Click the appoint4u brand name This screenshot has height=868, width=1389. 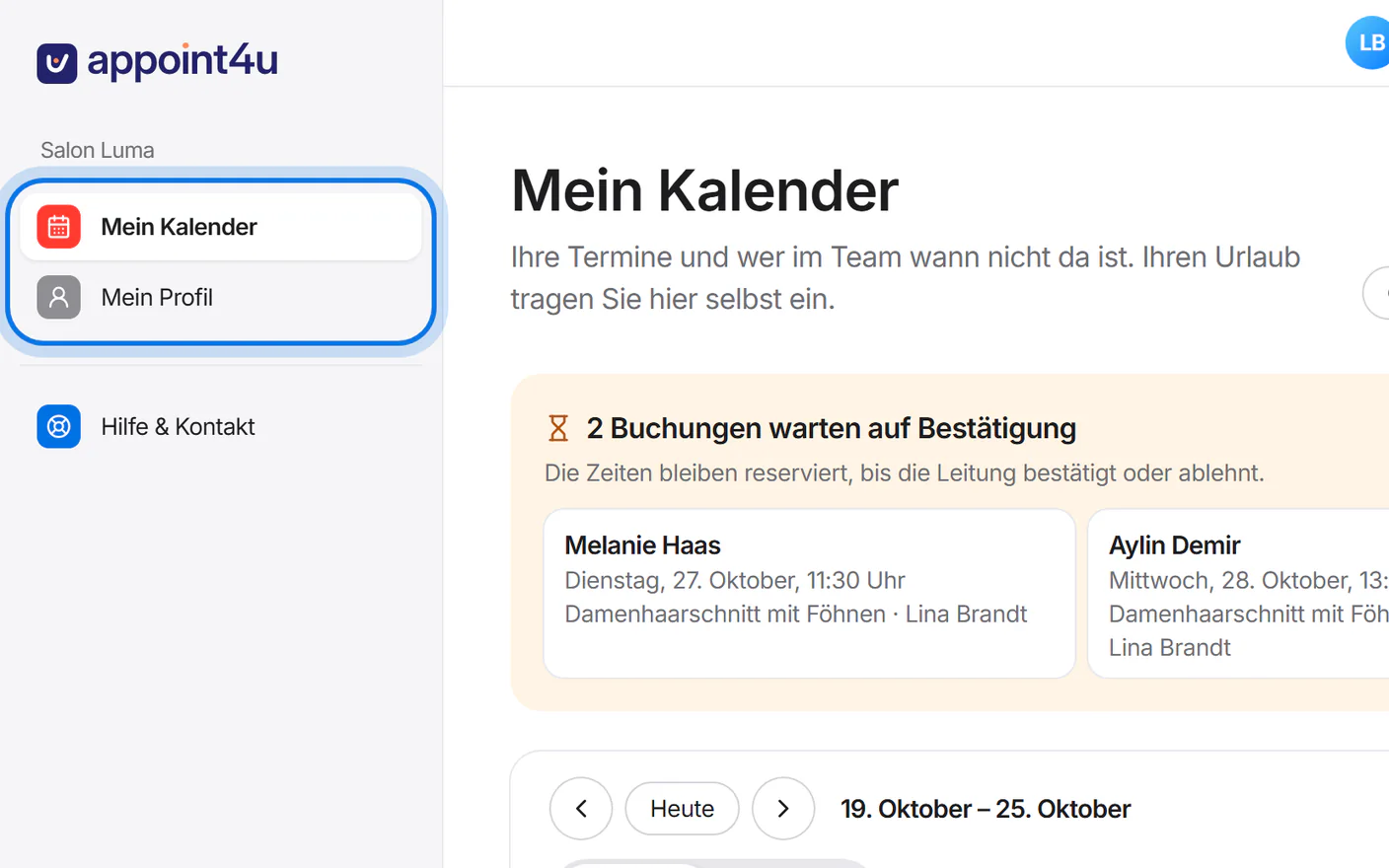(x=183, y=62)
